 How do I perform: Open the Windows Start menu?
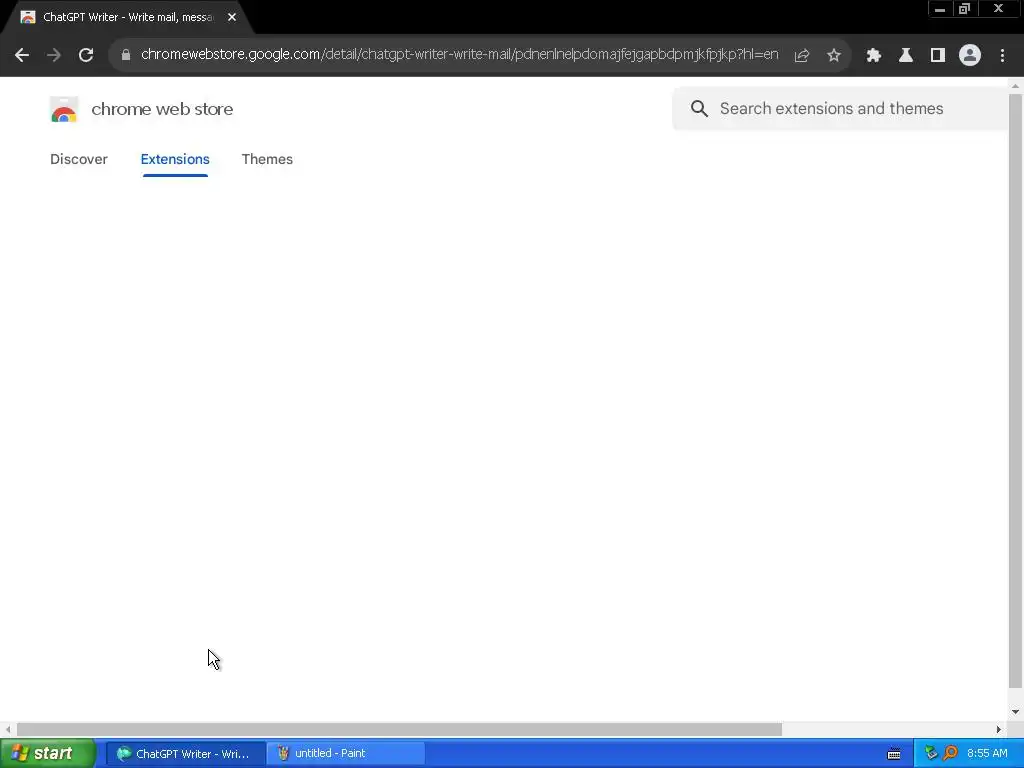click(48, 753)
